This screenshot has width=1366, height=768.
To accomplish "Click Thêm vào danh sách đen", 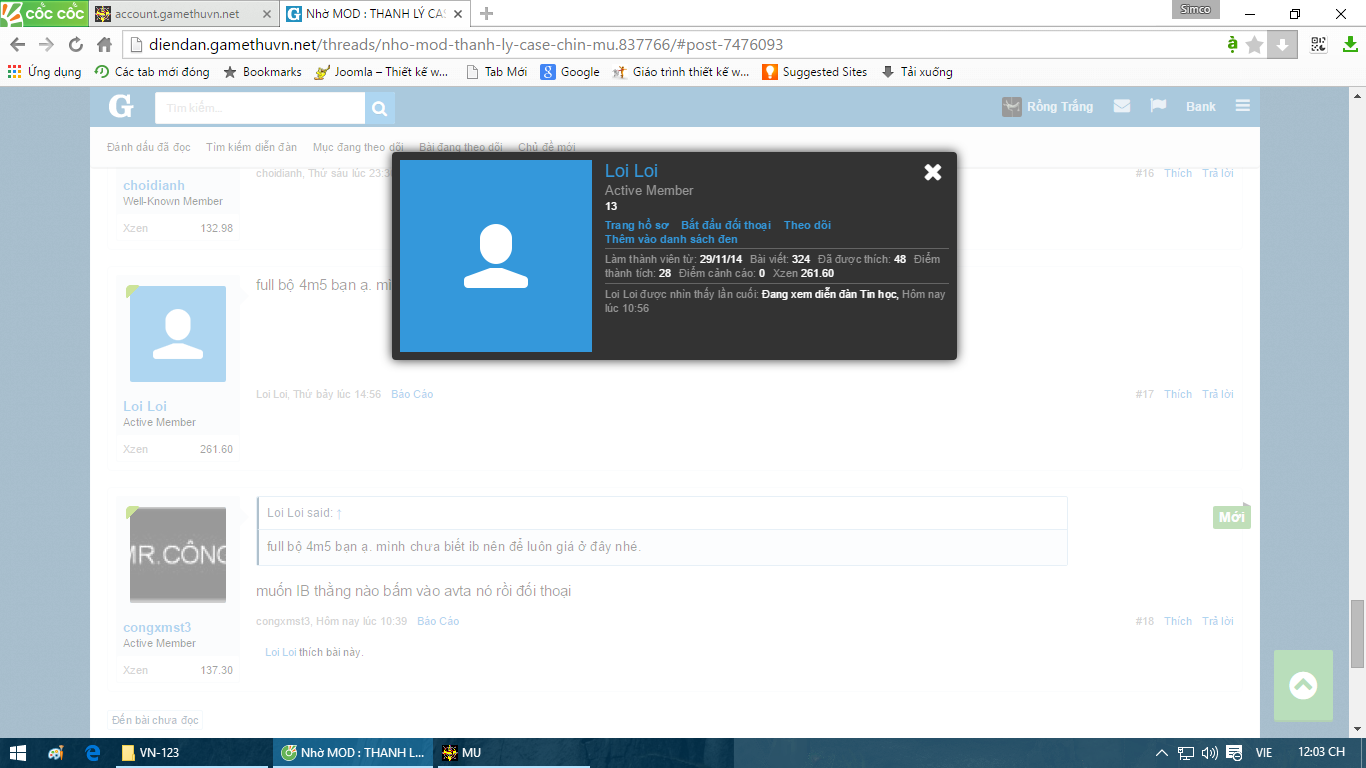I will 671,239.
